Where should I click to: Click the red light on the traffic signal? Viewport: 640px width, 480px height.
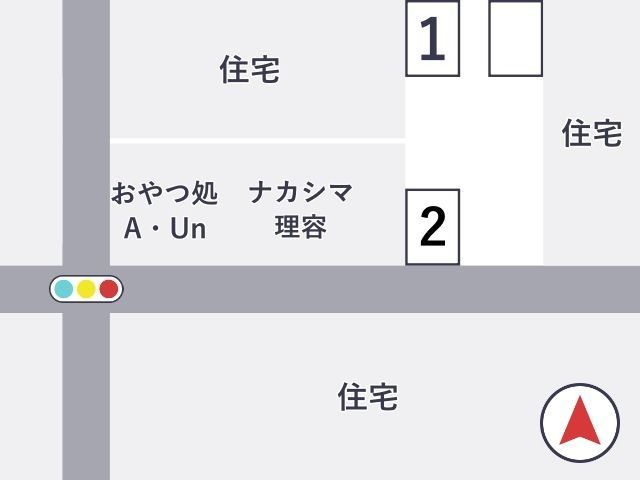(109, 289)
